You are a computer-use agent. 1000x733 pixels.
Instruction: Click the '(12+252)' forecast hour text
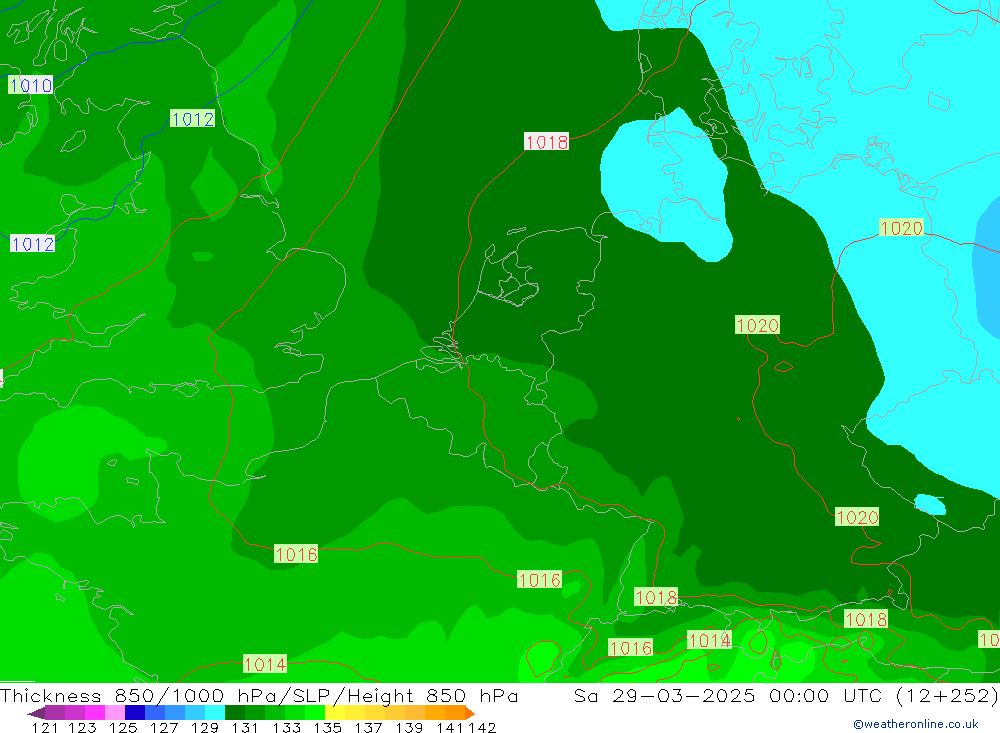(947, 695)
